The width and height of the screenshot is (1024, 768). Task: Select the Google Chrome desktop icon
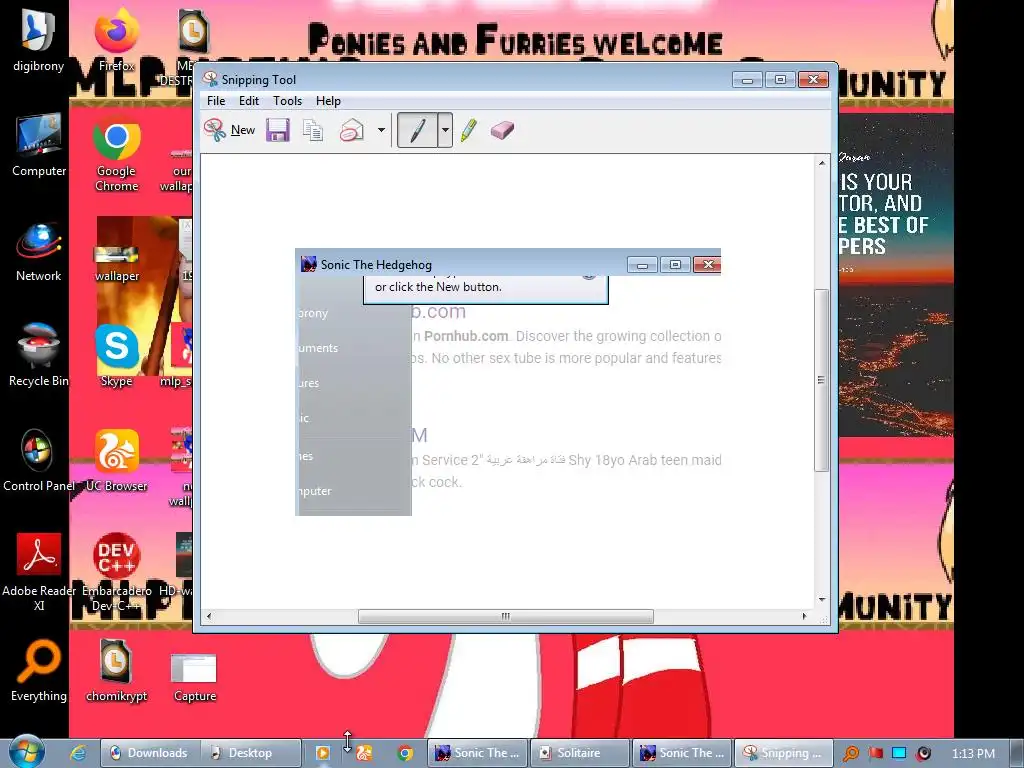[117, 153]
